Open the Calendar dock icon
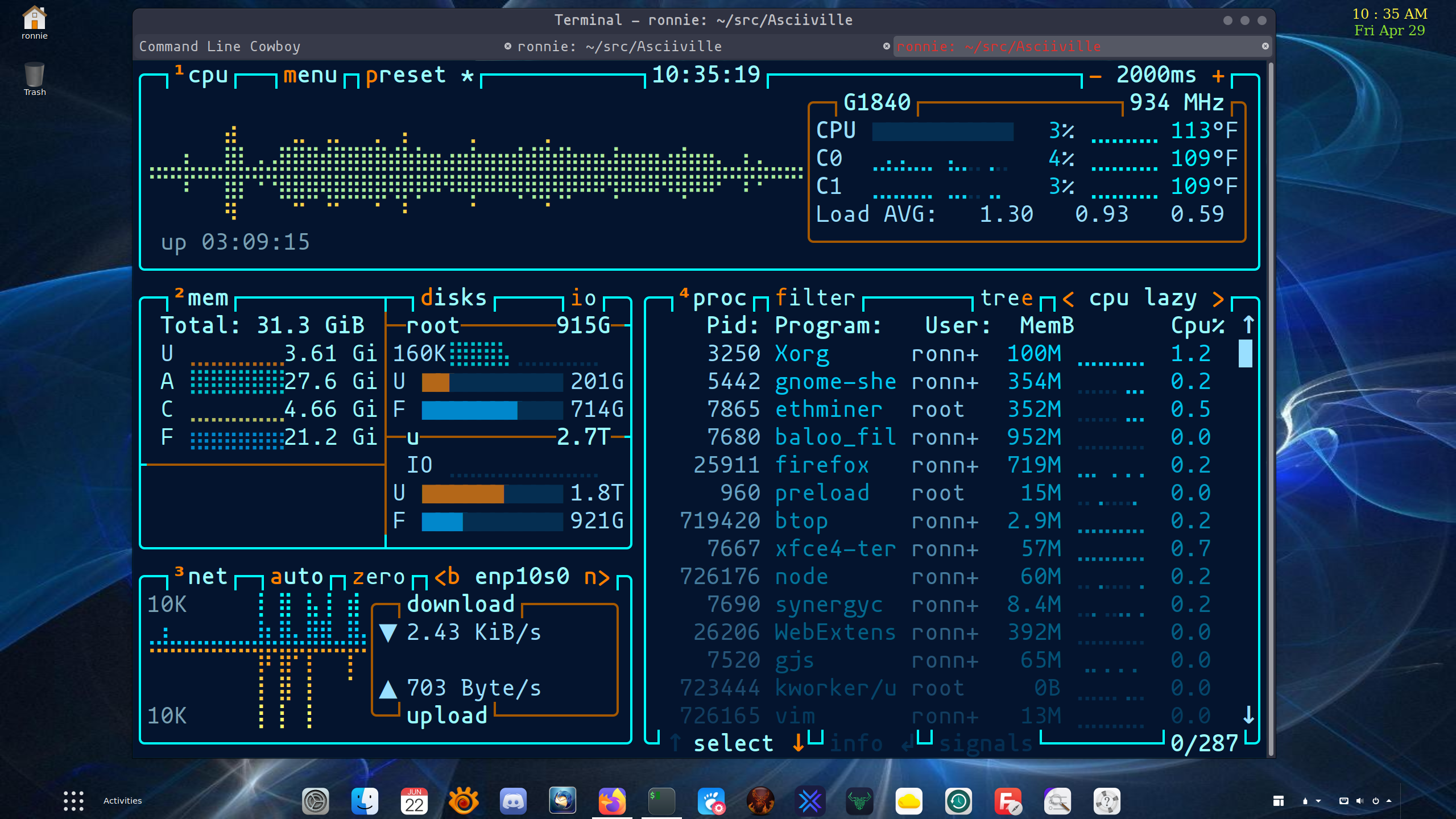The image size is (1456, 819). pyautogui.click(x=414, y=801)
